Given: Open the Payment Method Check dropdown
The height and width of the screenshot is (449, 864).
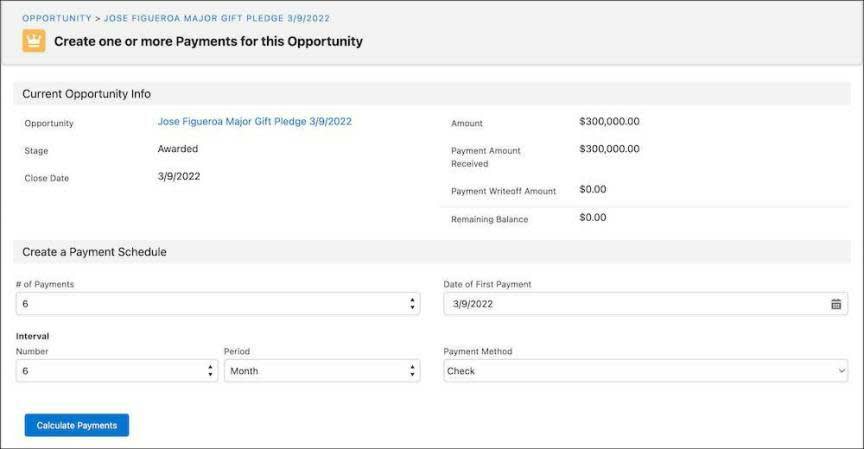Looking at the screenshot, I should (645, 371).
